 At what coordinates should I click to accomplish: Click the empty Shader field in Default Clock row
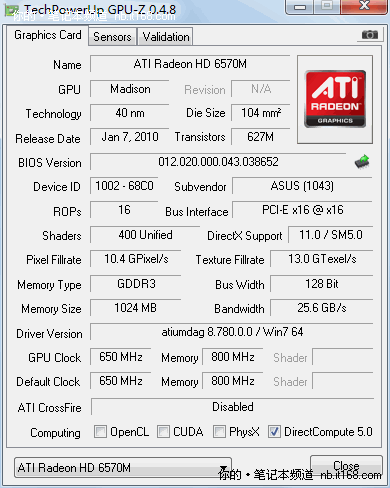coord(343,381)
